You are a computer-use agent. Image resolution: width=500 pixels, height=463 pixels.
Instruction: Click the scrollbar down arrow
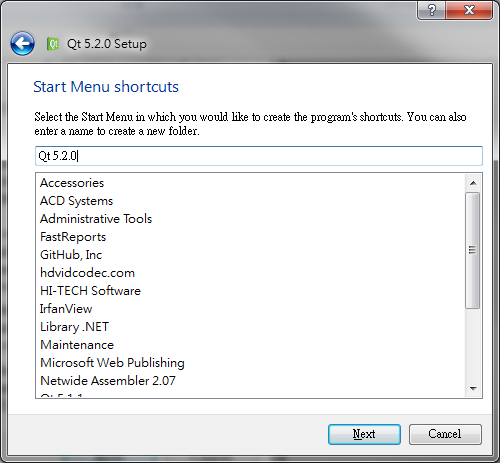pyautogui.click(x=473, y=388)
